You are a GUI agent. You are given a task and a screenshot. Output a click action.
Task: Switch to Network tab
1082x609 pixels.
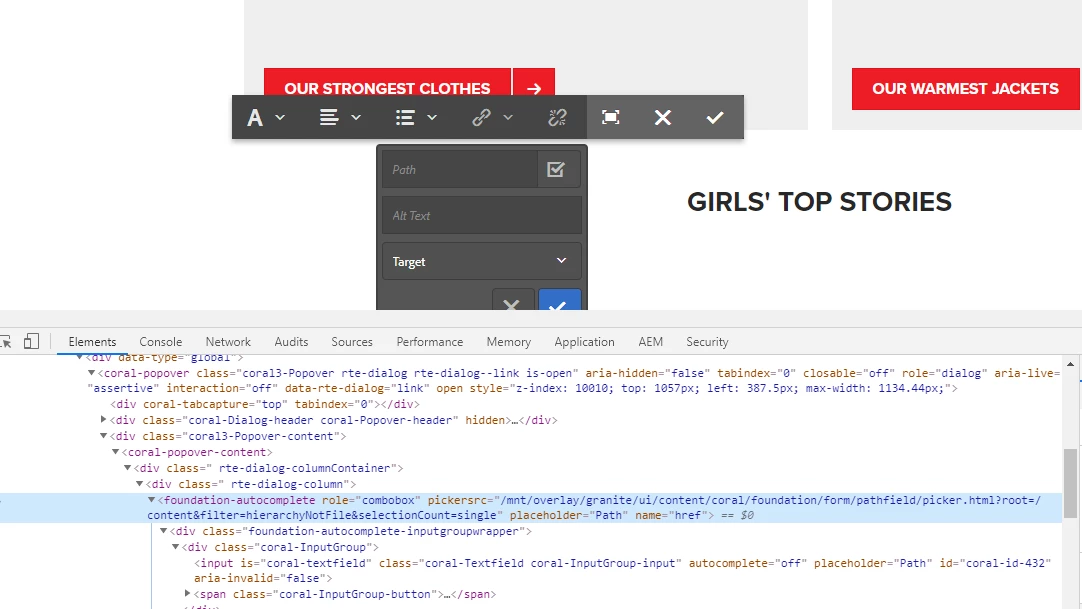pyautogui.click(x=228, y=342)
